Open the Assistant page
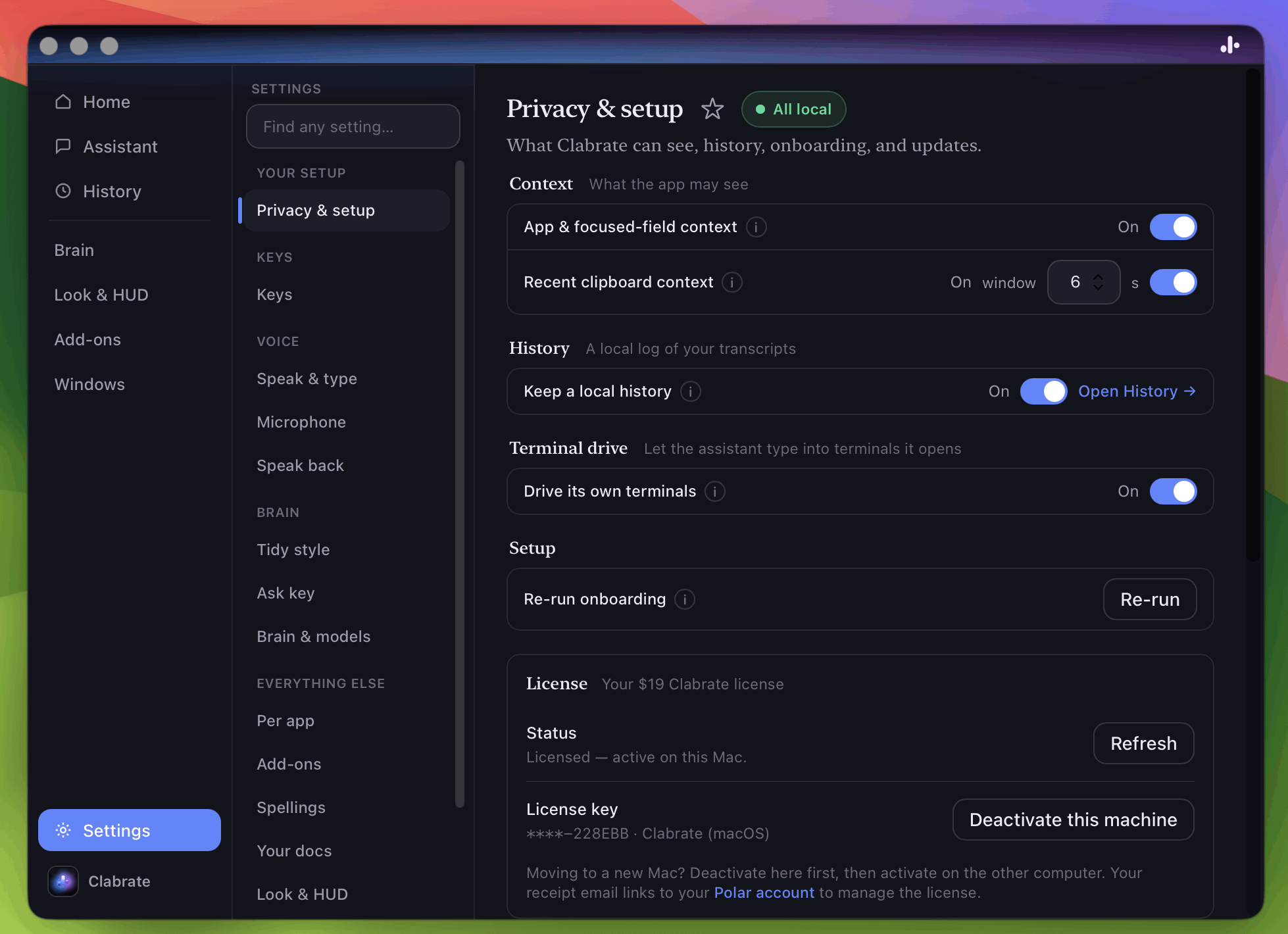This screenshot has width=1288, height=934. [x=130, y=146]
